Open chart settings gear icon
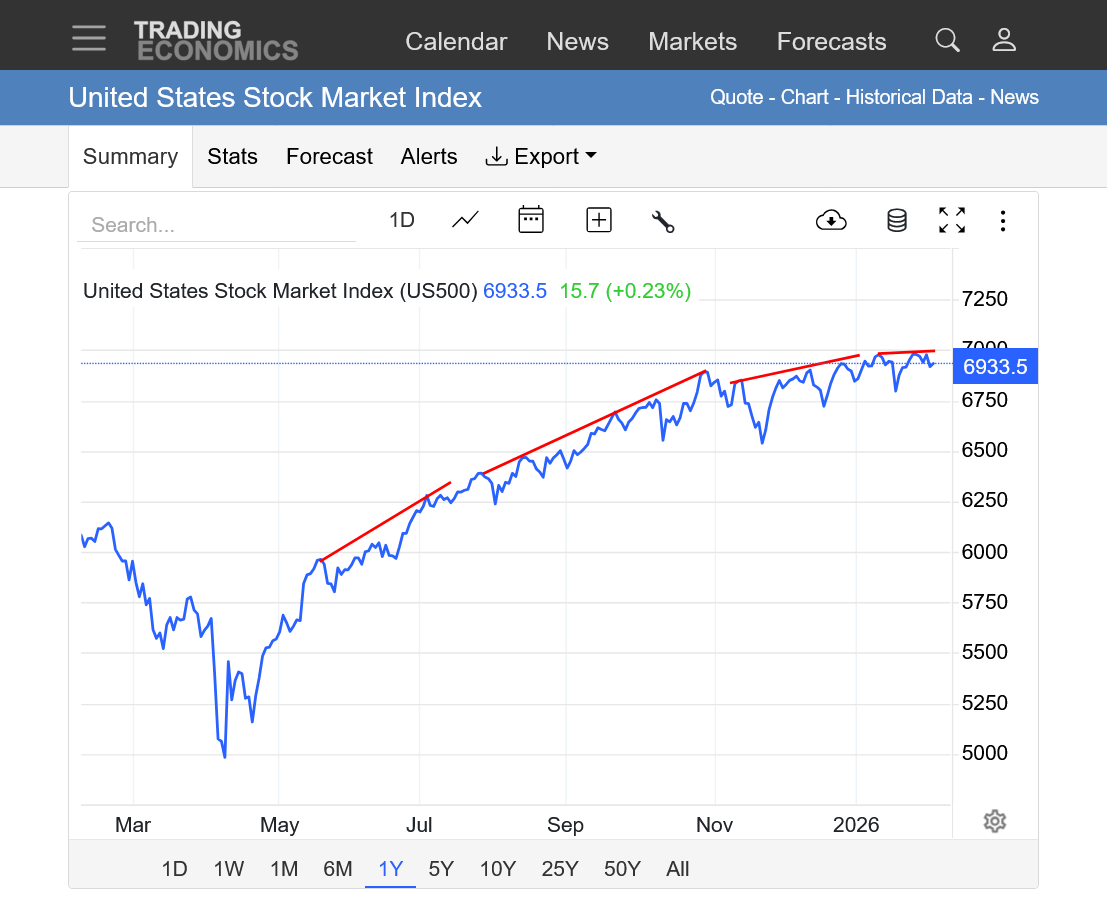1107x901 pixels. point(994,821)
